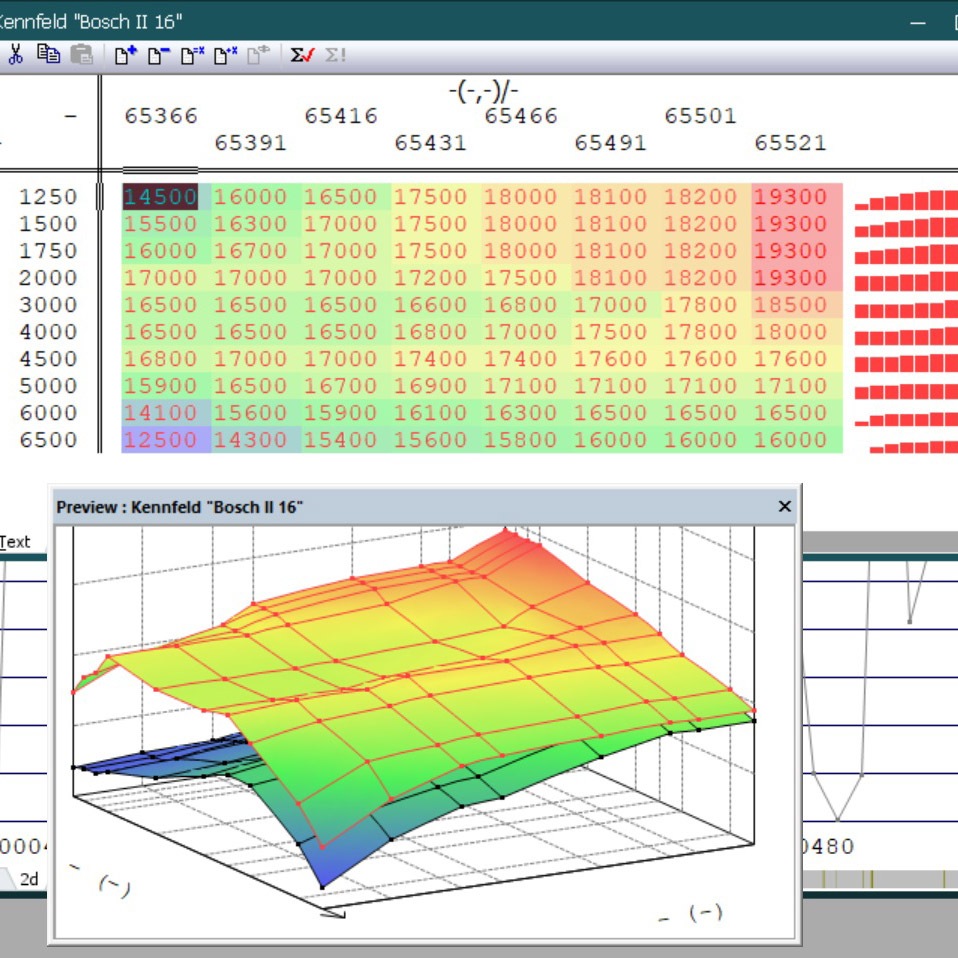Select row header 3000
The height and width of the screenshot is (958, 958).
click(48, 304)
